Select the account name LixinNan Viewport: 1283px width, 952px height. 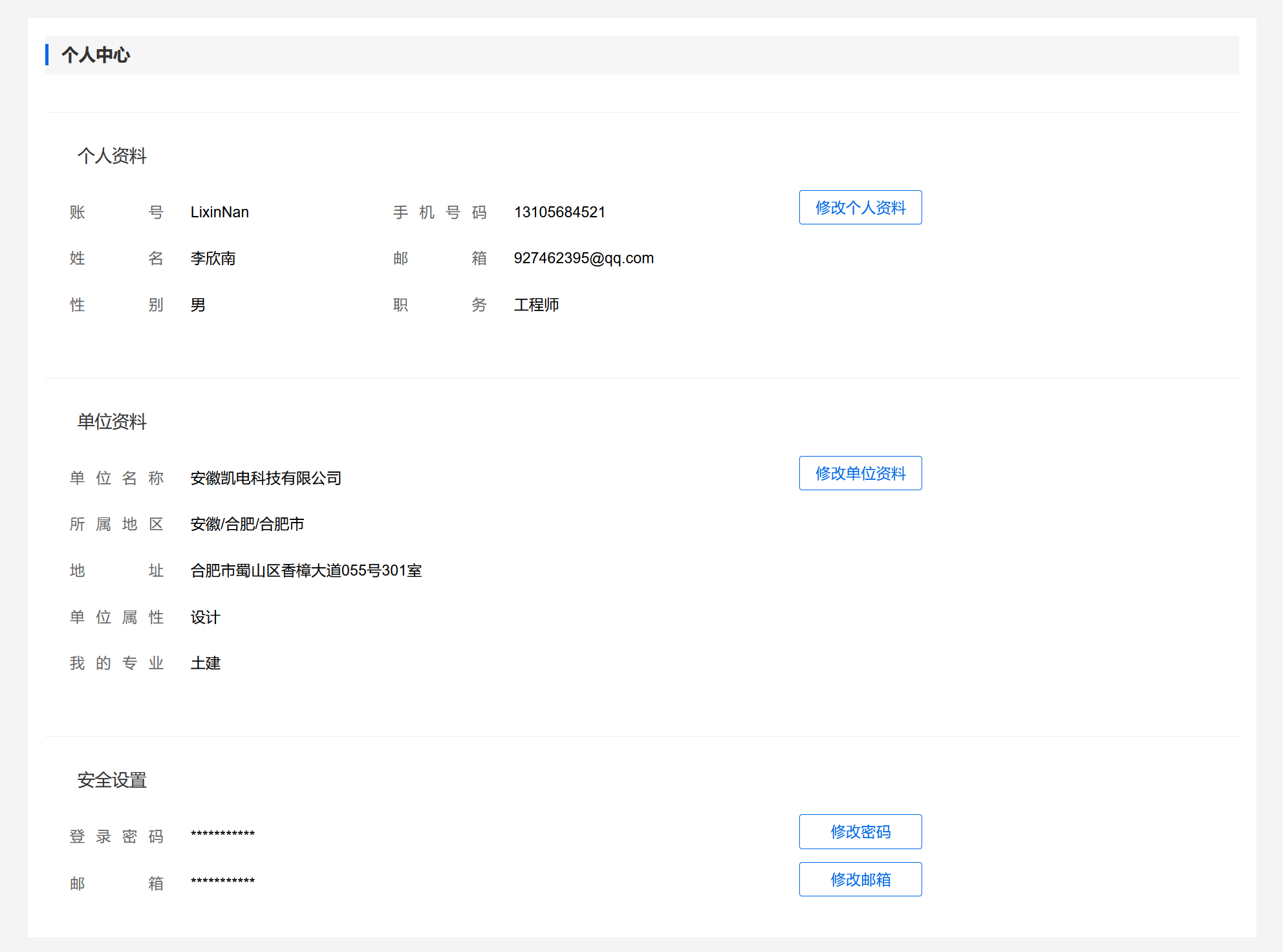(219, 212)
